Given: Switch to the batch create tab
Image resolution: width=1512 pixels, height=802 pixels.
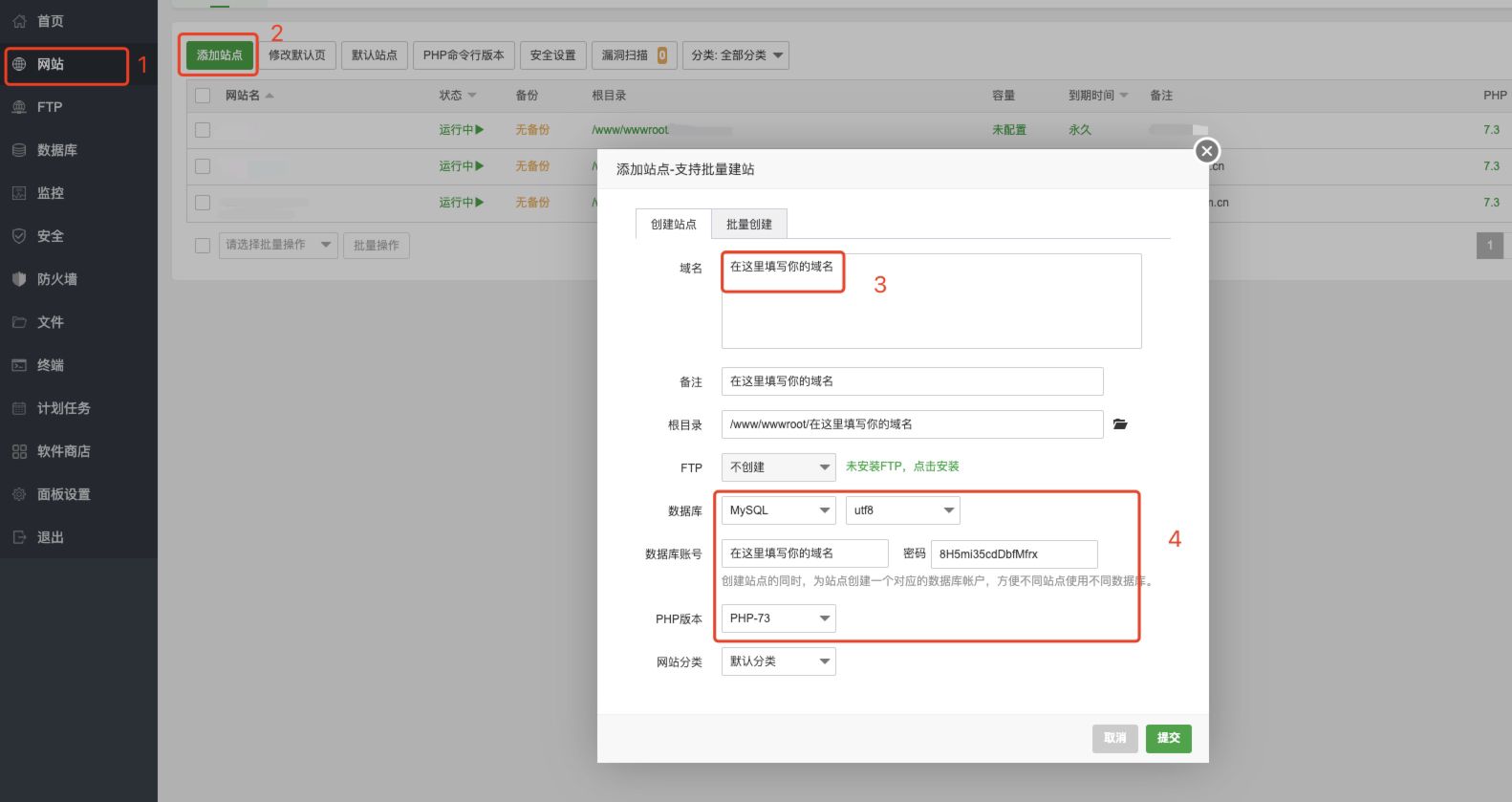Looking at the screenshot, I should click(x=748, y=224).
